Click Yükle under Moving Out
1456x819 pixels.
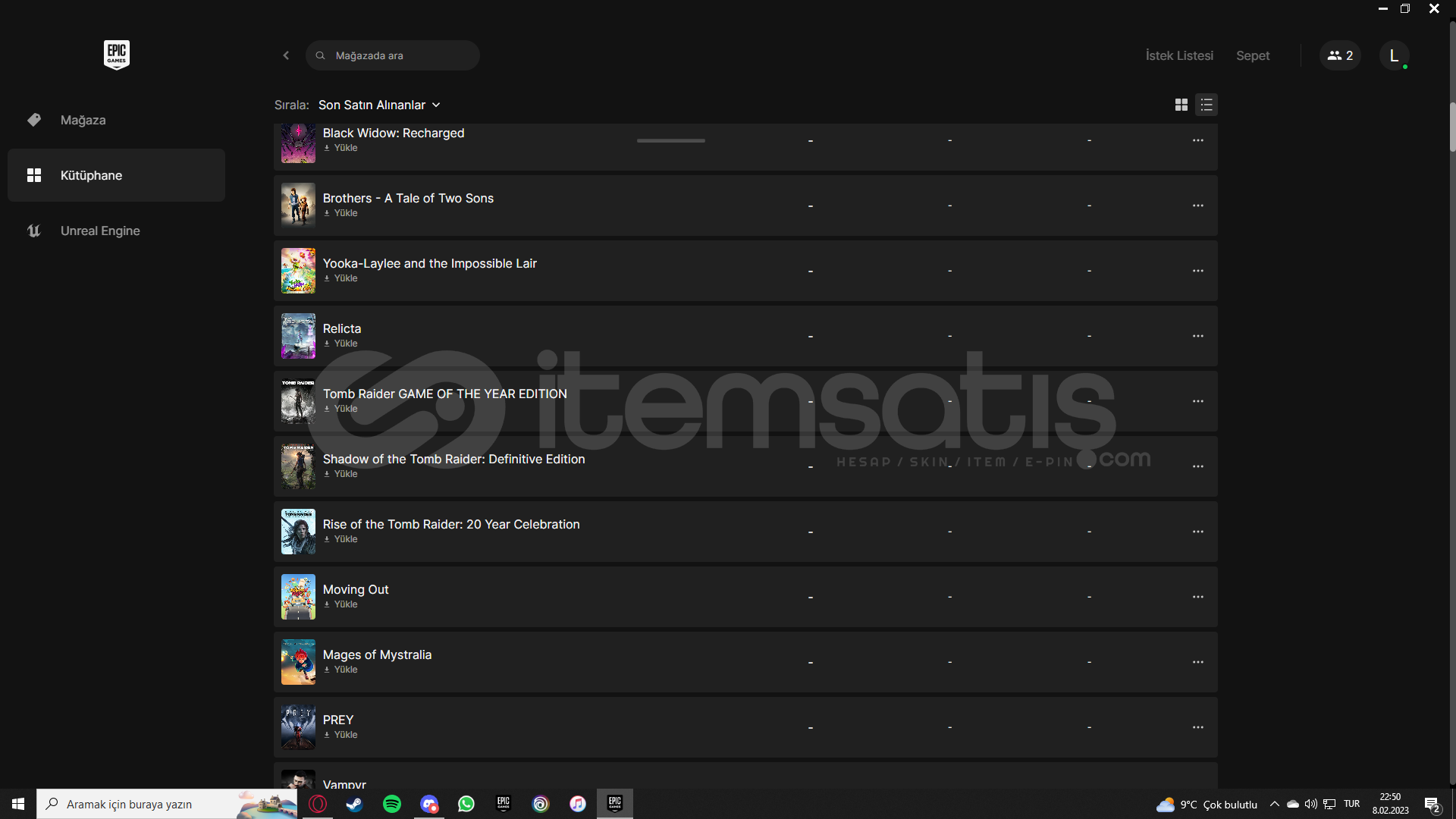(x=340, y=604)
